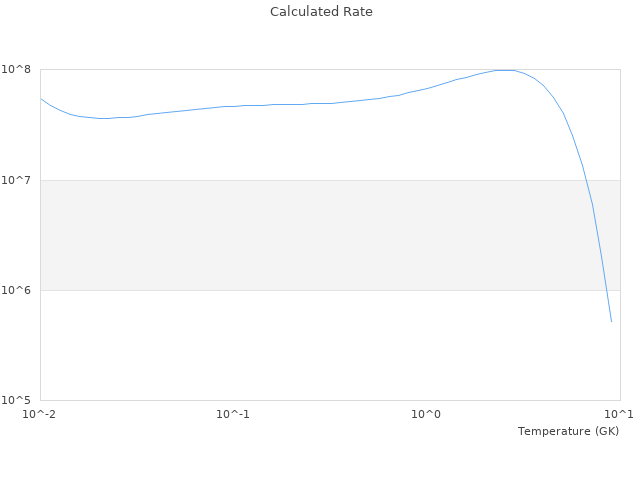Click the 10^1 x-axis tick label

tap(619, 414)
